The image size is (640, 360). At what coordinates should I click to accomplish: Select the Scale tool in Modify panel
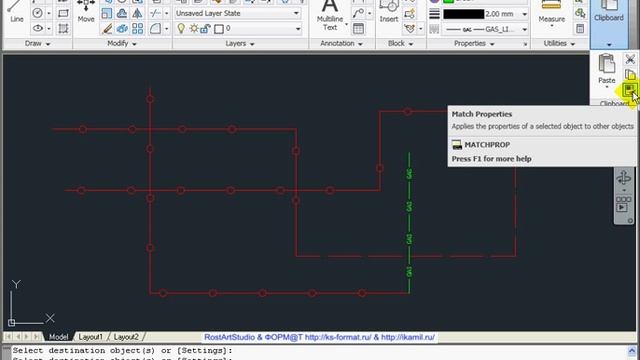point(107,13)
